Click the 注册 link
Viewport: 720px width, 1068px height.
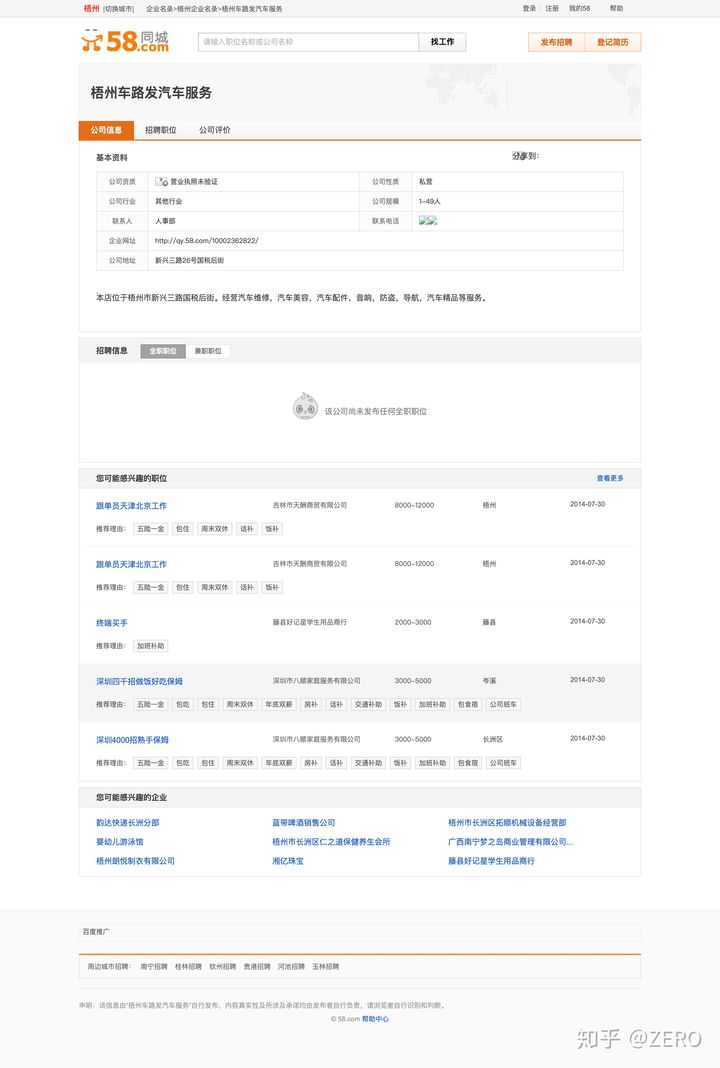(552, 9)
